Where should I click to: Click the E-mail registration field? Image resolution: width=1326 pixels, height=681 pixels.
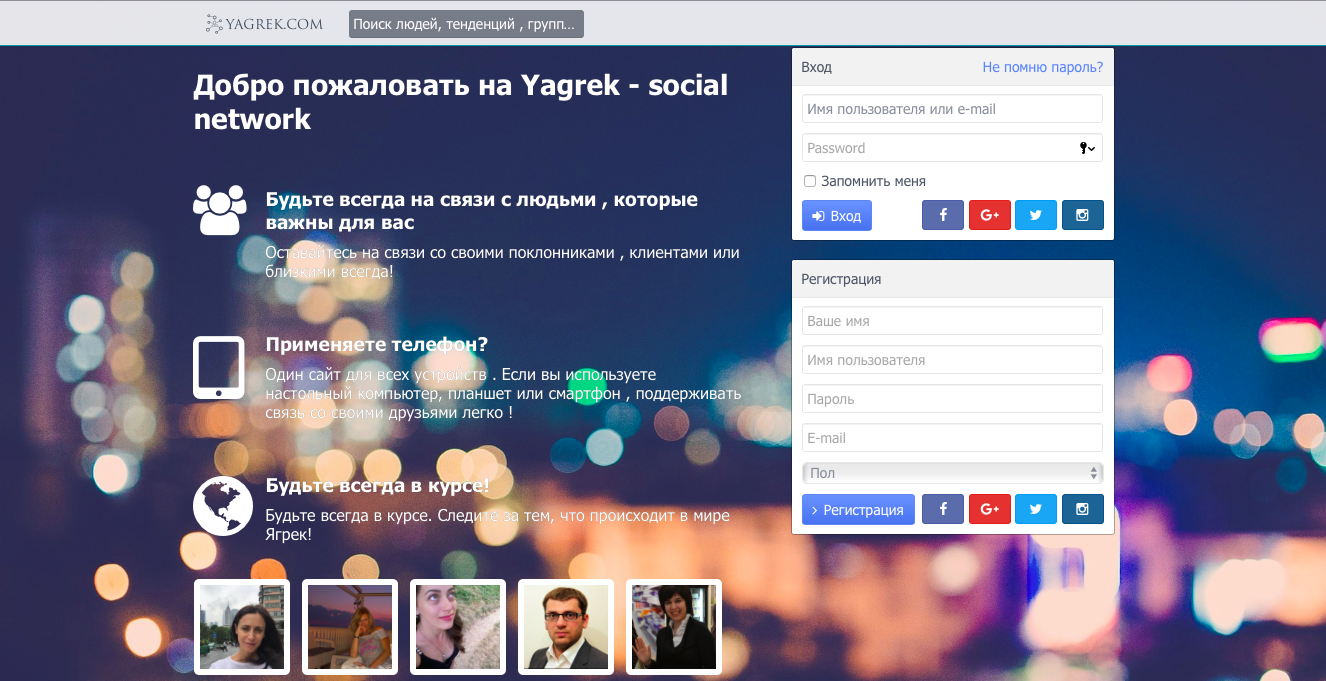pos(952,438)
